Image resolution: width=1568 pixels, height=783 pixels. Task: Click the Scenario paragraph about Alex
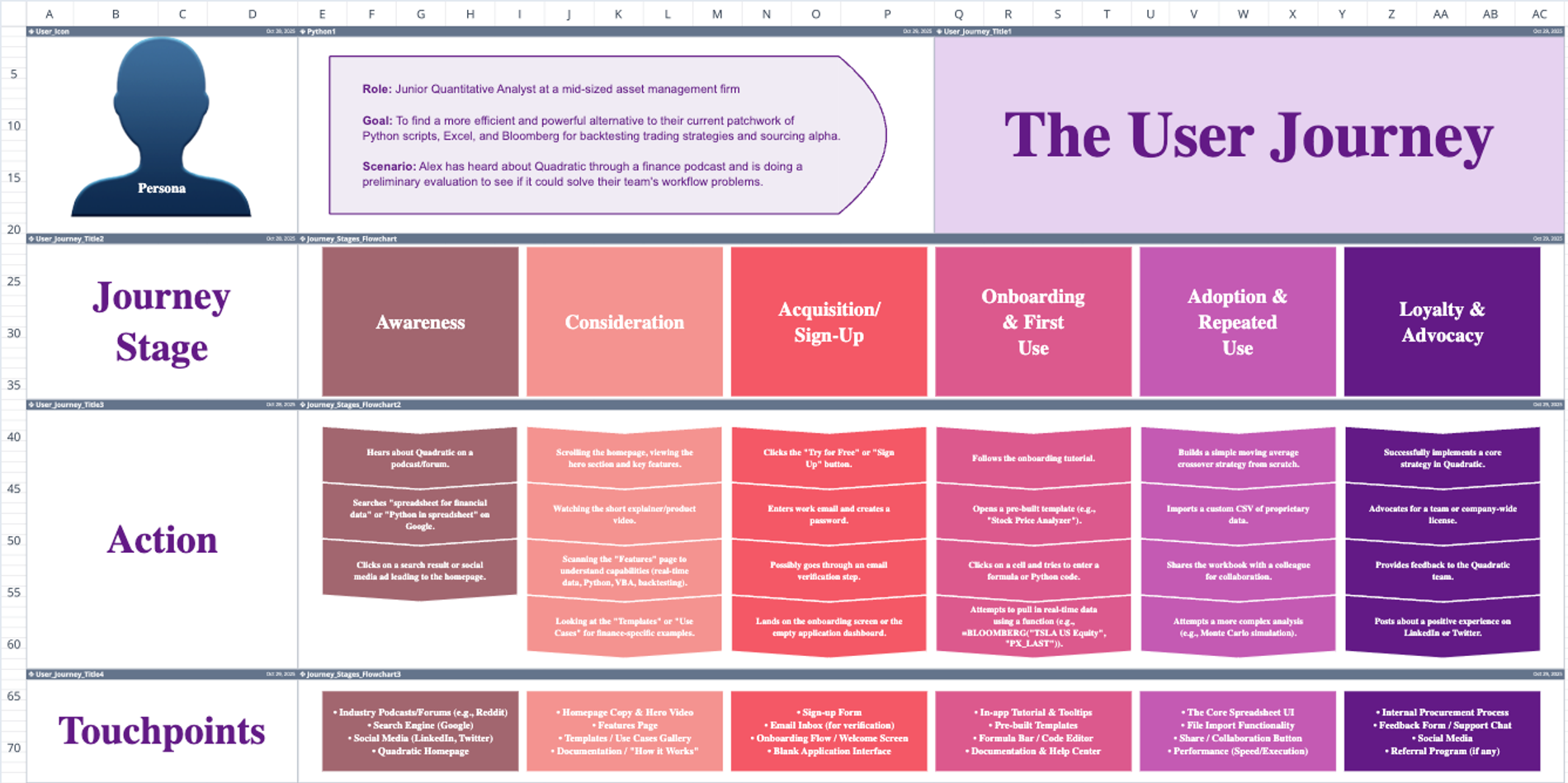point(582,174)
